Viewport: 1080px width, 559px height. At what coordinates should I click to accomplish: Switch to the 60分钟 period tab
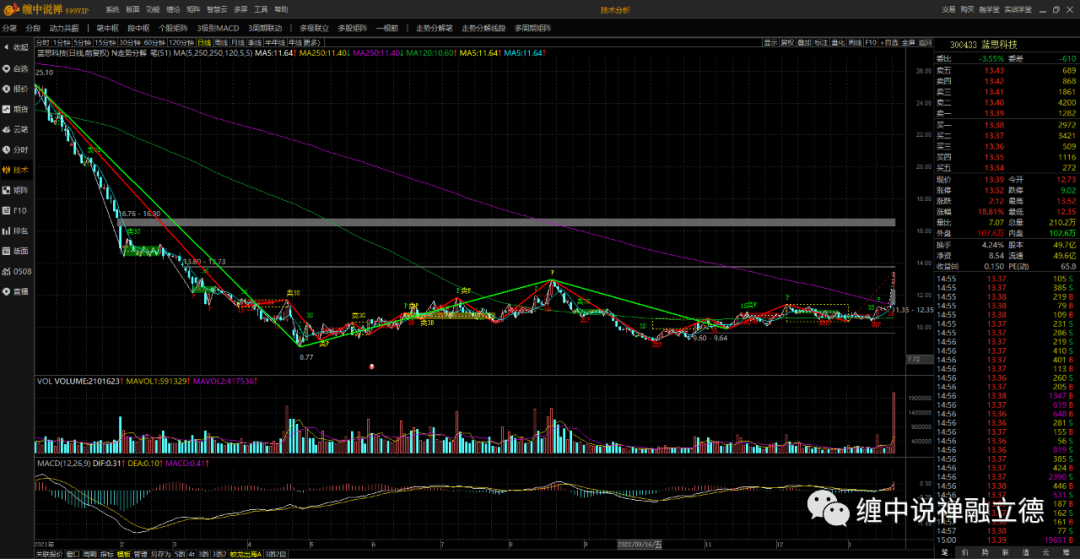(x=154, y=43)
